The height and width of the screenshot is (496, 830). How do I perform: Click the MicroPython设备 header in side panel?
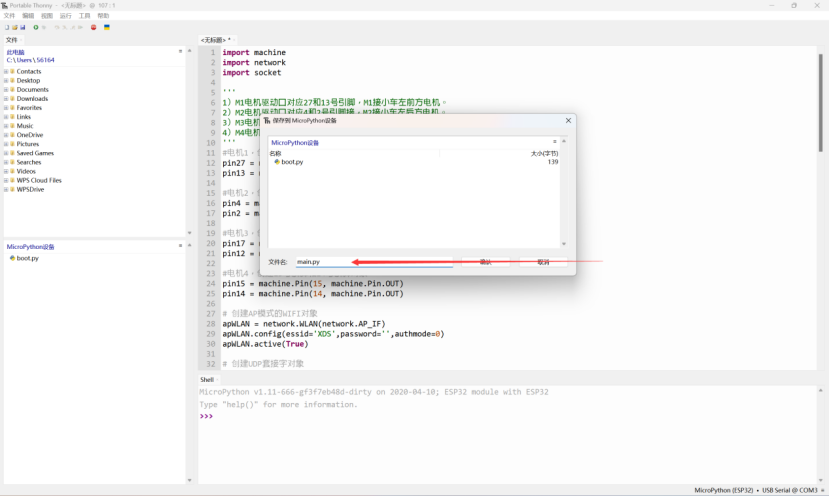pyautogui.click(x=30, y=247)
